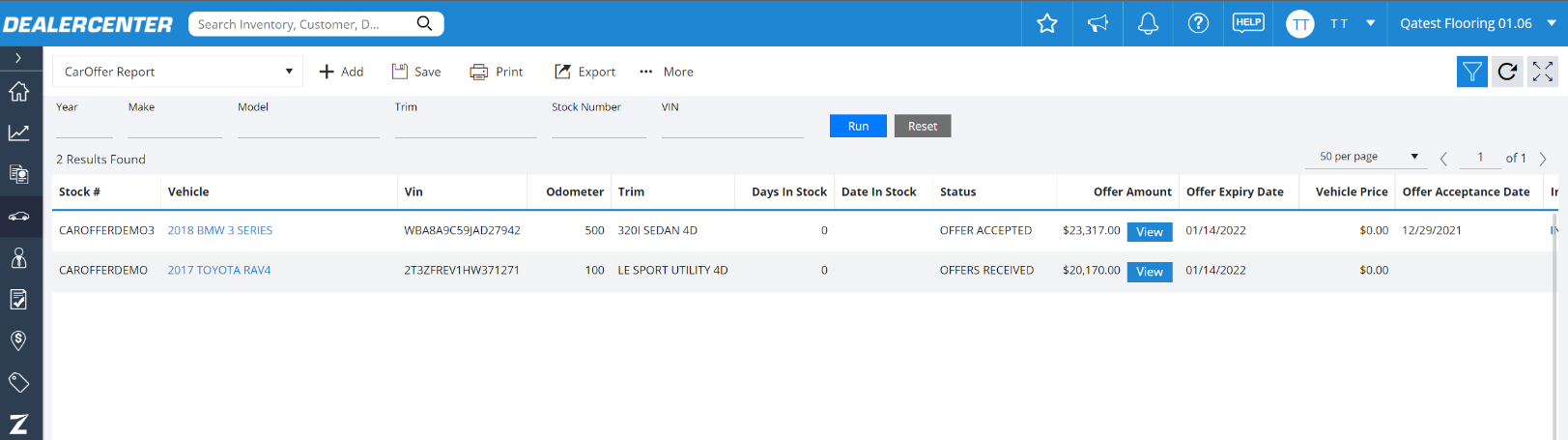The height and width of the screenshot is (440, 1568).
Task: Toggle the filter funnel button
Action: [x=1472, y=72]
